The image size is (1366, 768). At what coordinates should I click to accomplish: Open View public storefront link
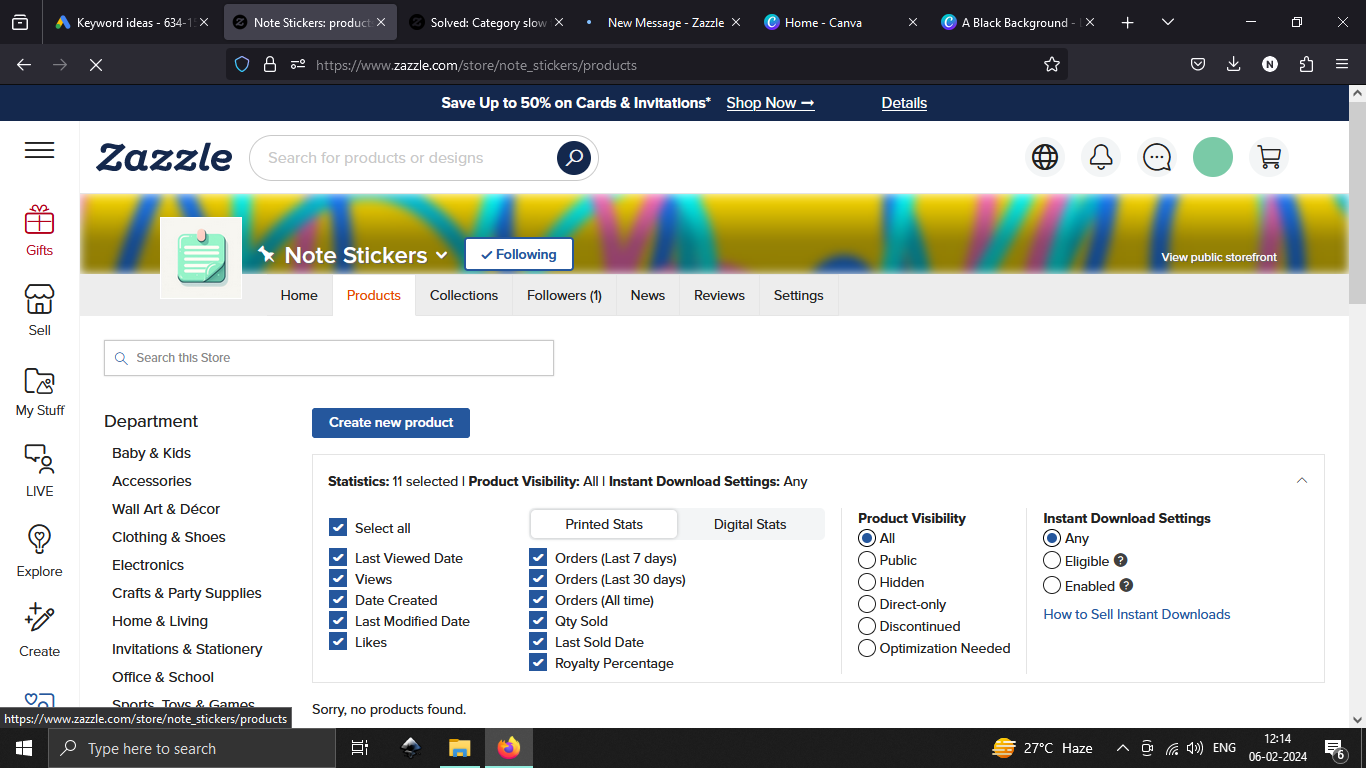[x=1219, y=257]
